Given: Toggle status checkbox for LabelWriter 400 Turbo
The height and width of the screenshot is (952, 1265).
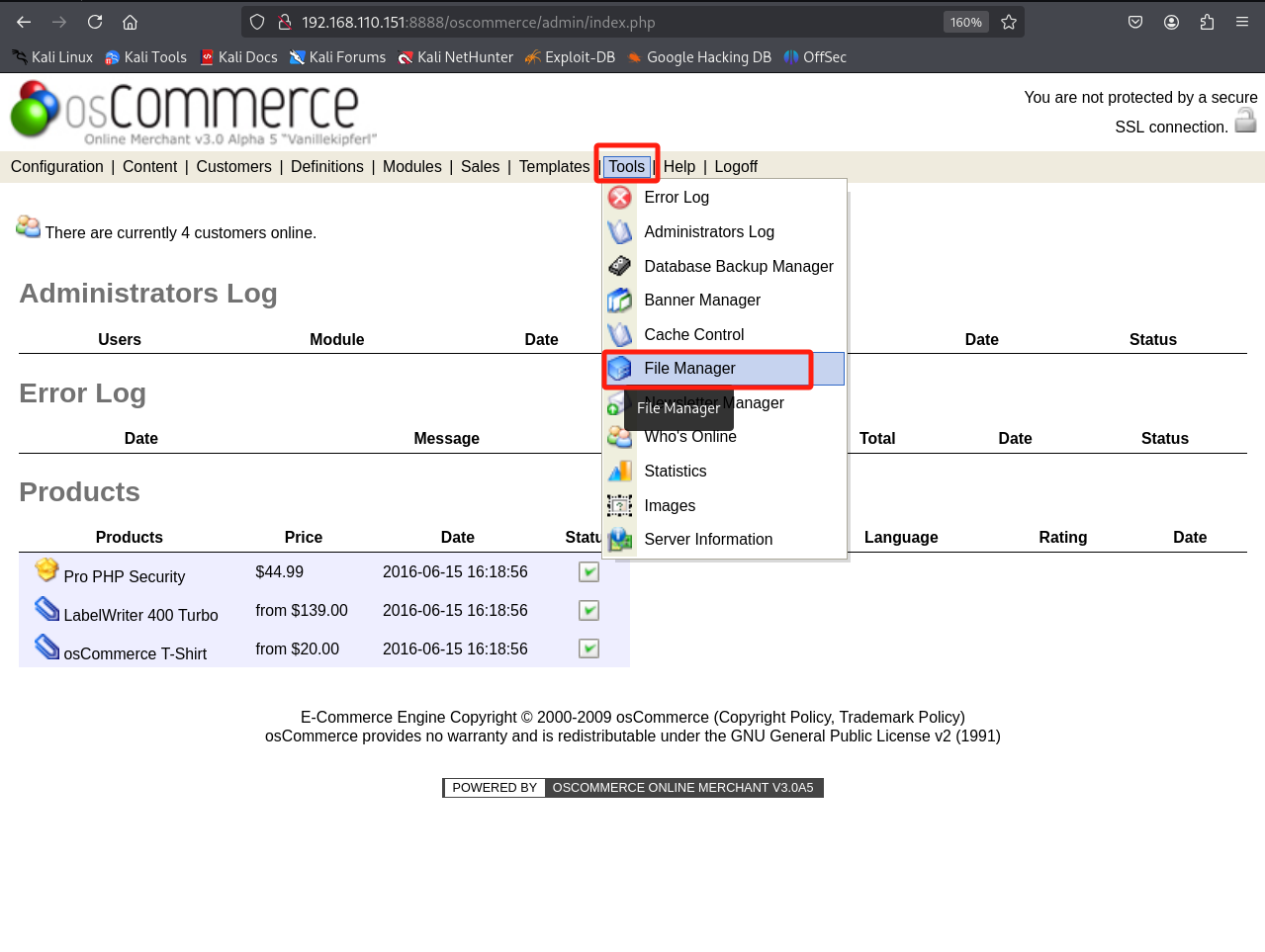Looking at the screenshot, I should (588, 611).
